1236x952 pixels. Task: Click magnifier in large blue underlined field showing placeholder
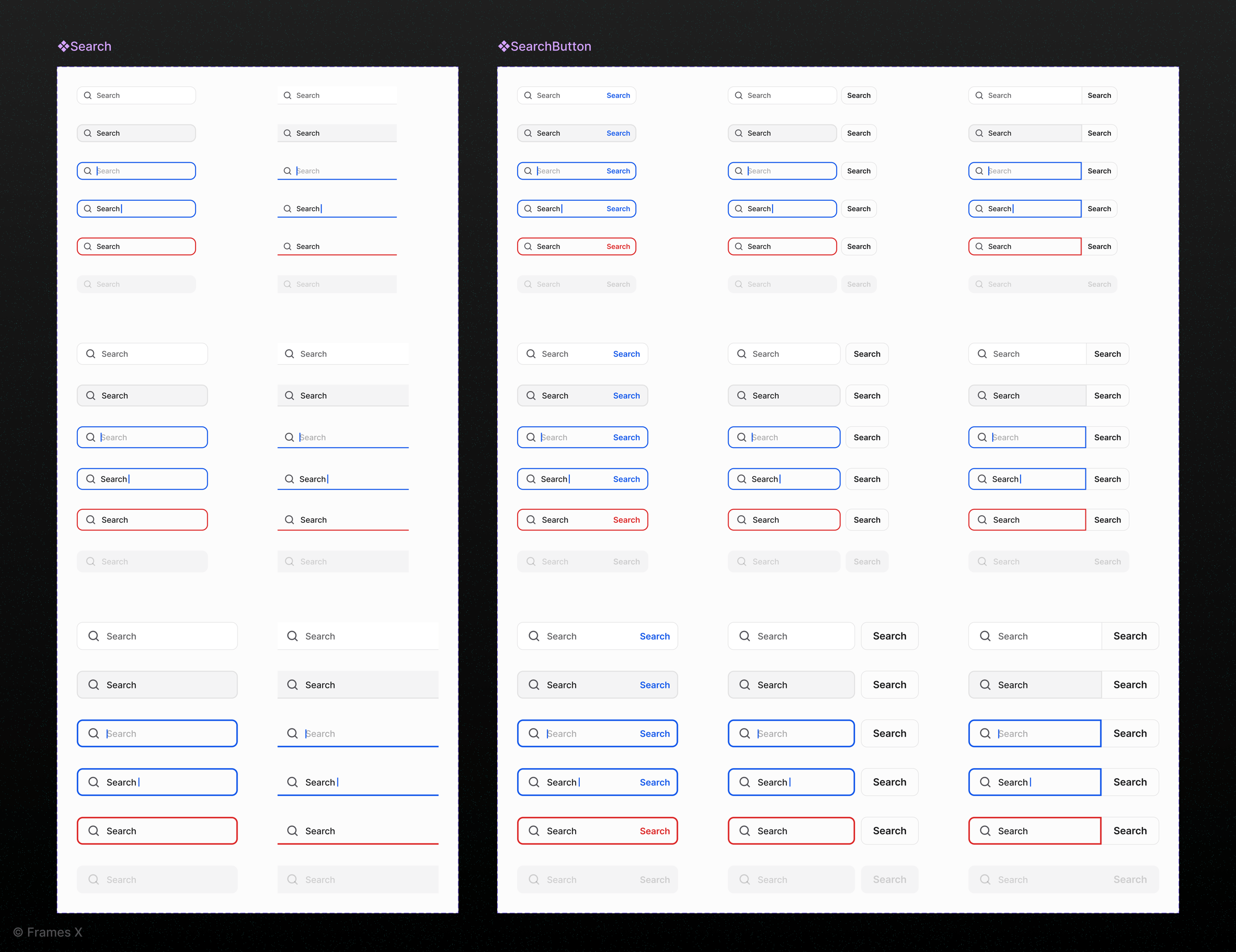coord(293,733)
